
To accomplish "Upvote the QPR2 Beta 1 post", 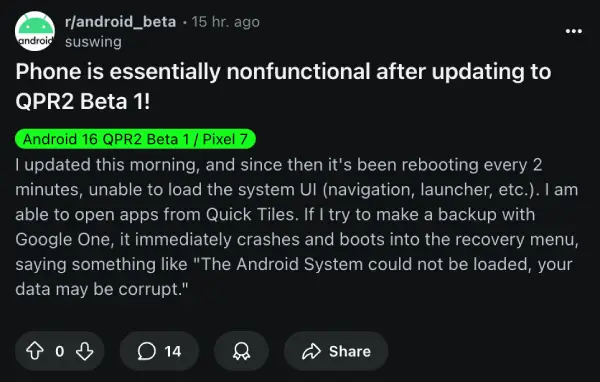I will (35, 351).
